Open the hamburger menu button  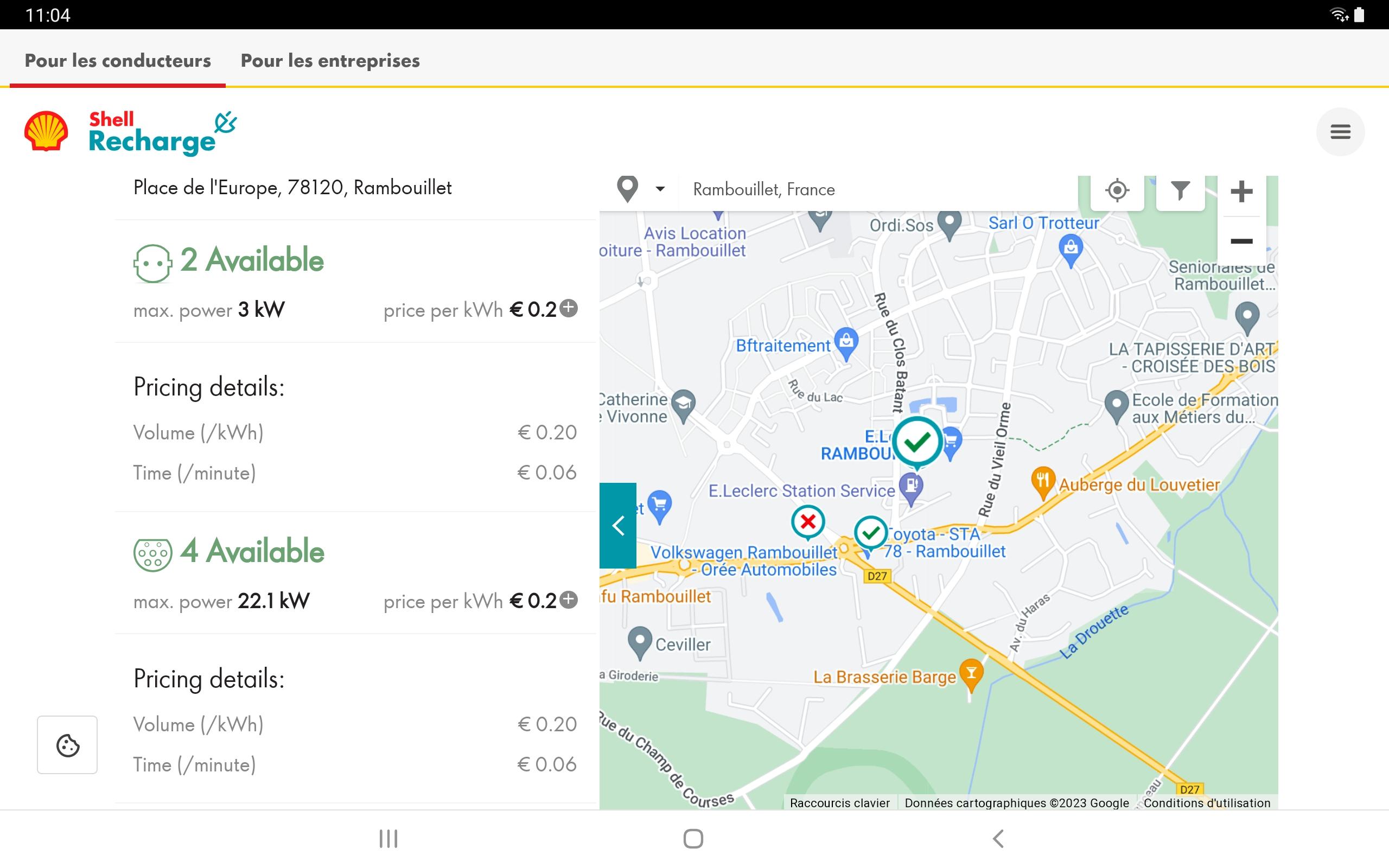[1340, 131]
